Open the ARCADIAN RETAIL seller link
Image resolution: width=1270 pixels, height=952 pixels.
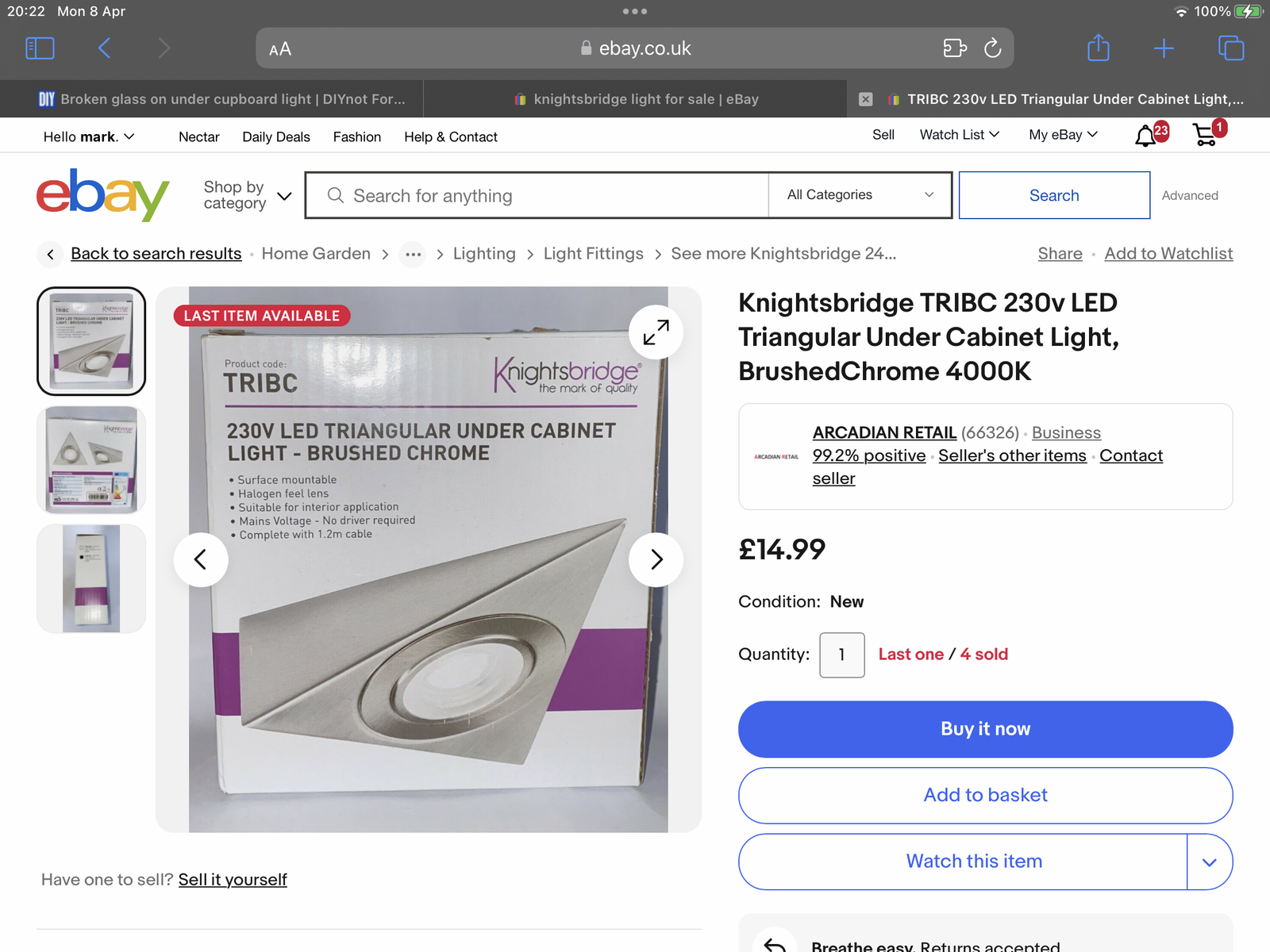pos(884,432)
